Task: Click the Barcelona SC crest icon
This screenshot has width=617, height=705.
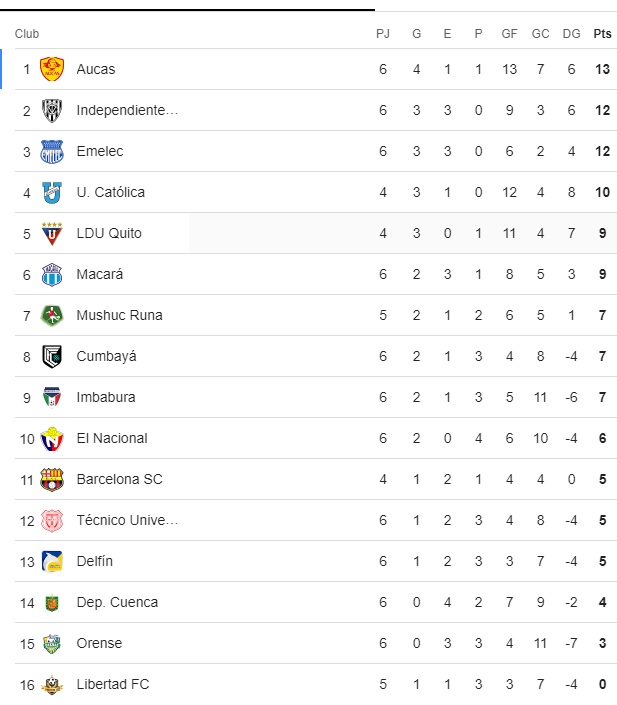Action: 52,479
